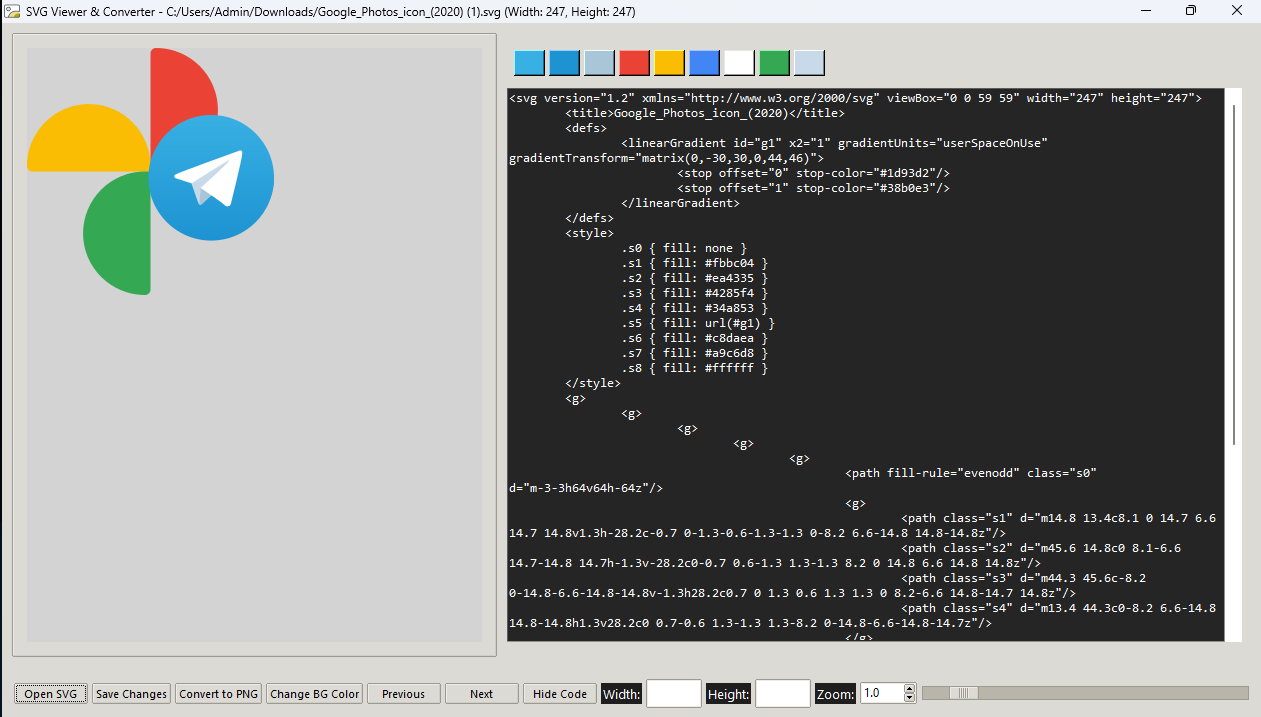Go to the Next SVG file
This screenshot has width=1261, height=717.
pos(482,694)
